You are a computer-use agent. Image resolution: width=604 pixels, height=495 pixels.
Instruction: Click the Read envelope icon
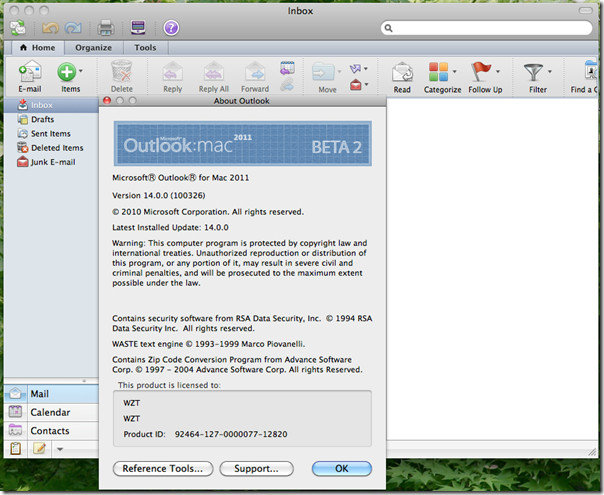pos(402,72)
